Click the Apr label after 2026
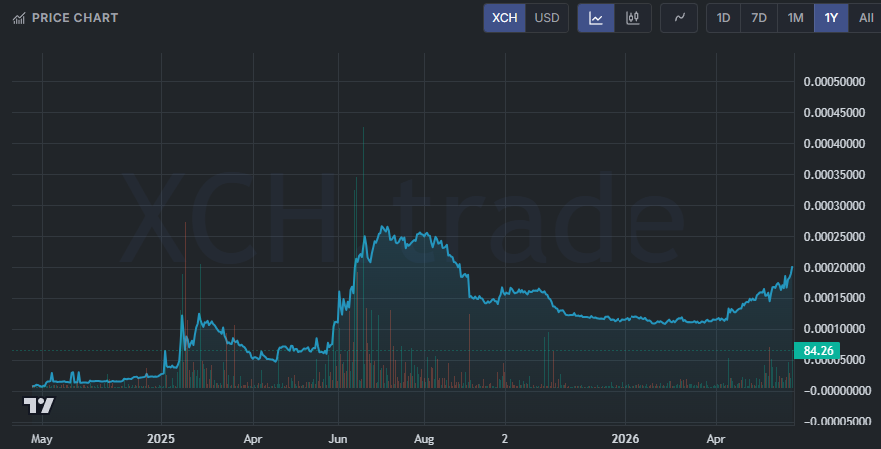The image size is (881, 449). click(717, 437)
